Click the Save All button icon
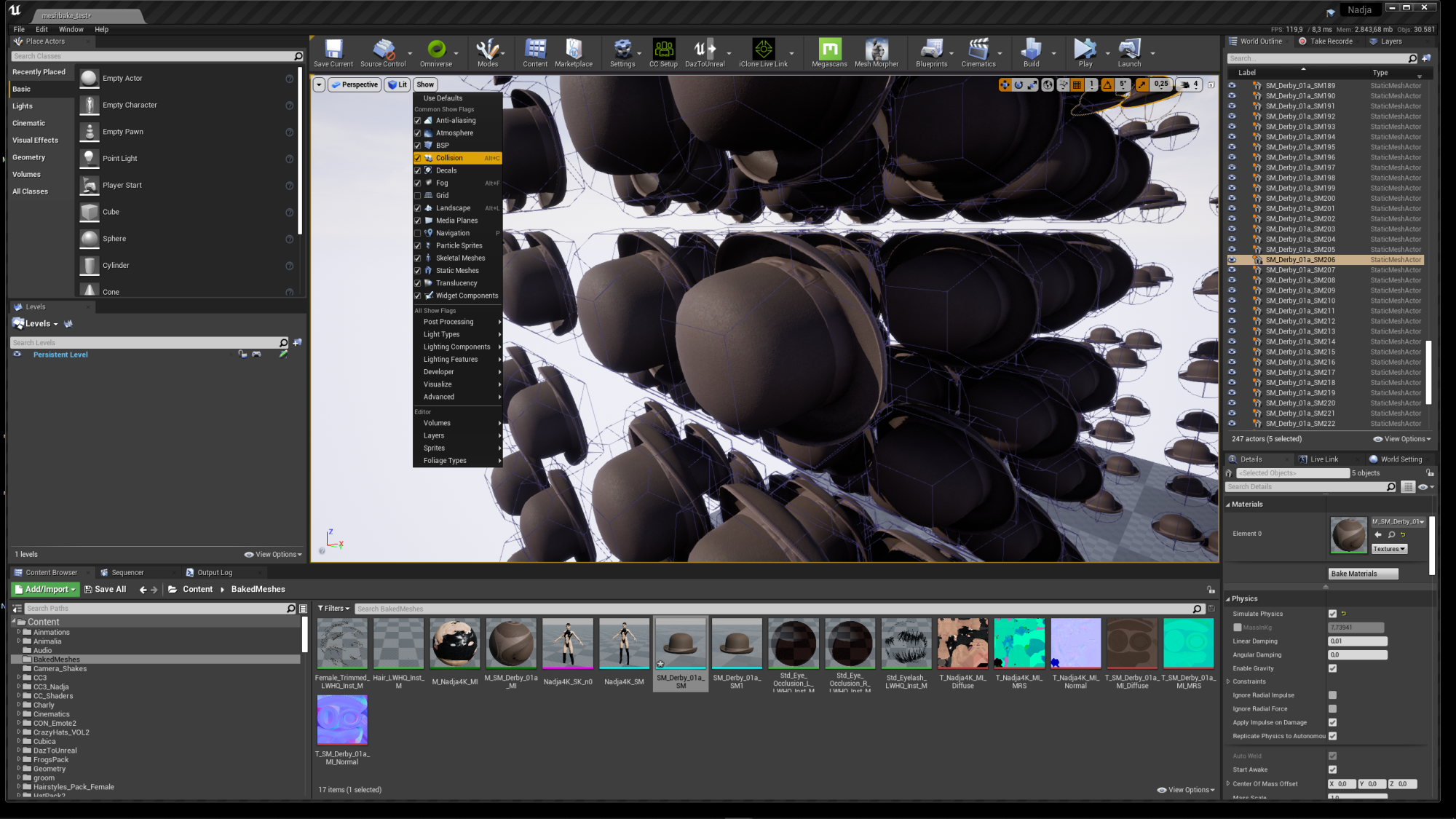The width and height of the screenshot is (1456, 819). (106, 590)
